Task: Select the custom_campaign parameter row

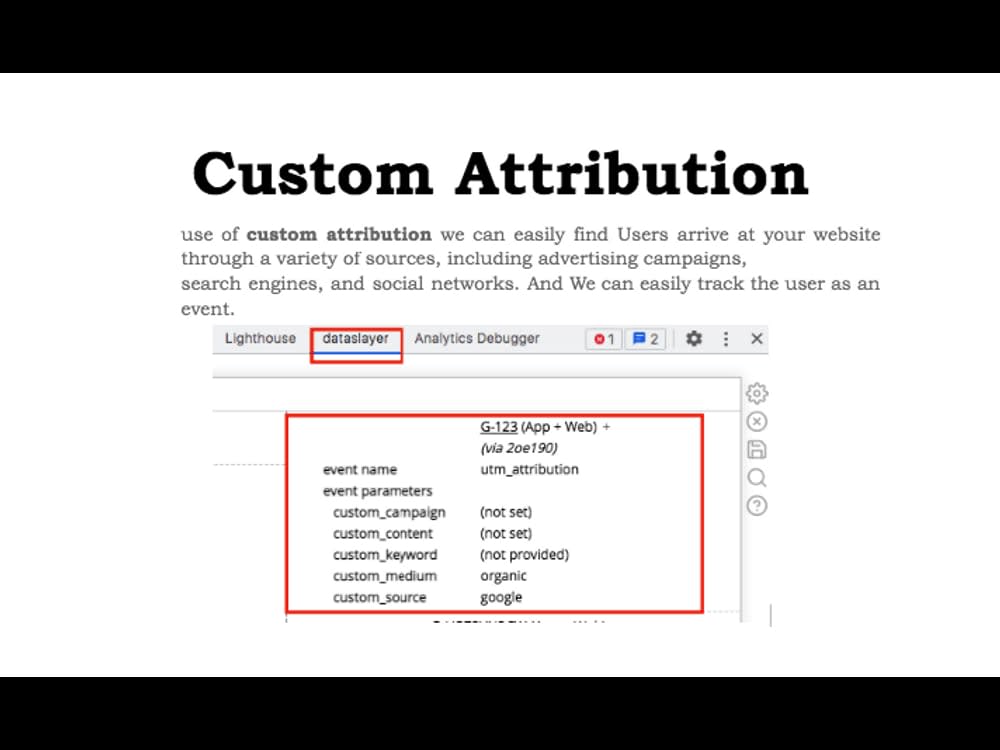Action: tap(388, 511)
